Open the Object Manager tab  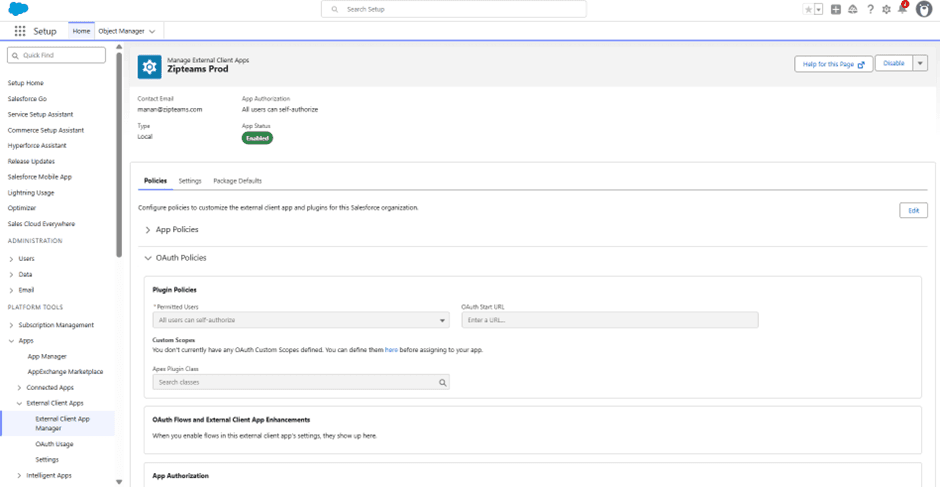click(121, 31)
